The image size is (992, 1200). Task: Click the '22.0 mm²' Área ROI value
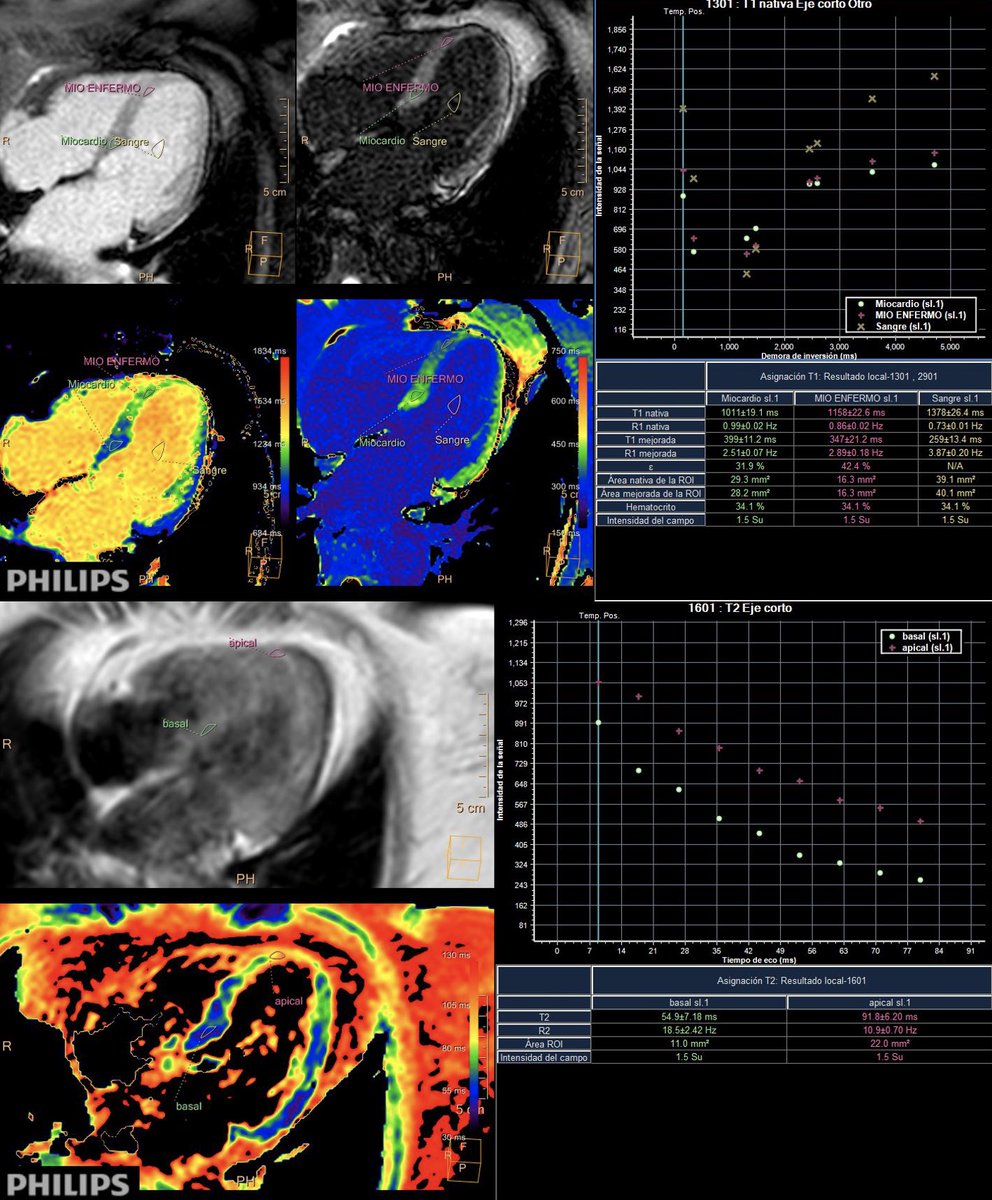click(x=889, y=1043)
